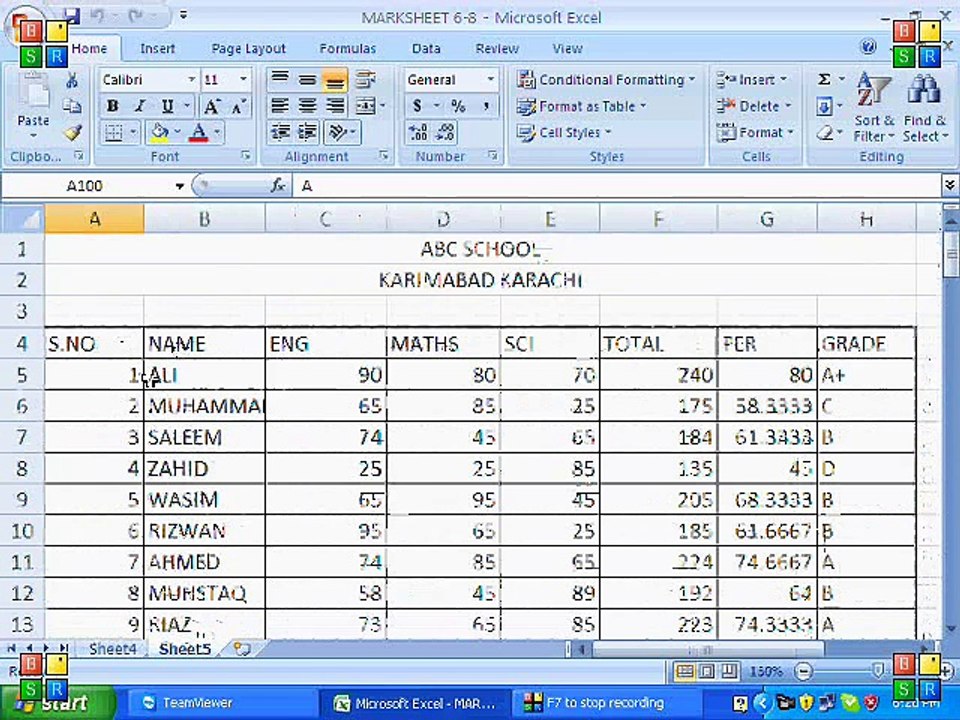Click the zoom slider minus button
This screenshot has width=960, height=720.
[803, 672]
